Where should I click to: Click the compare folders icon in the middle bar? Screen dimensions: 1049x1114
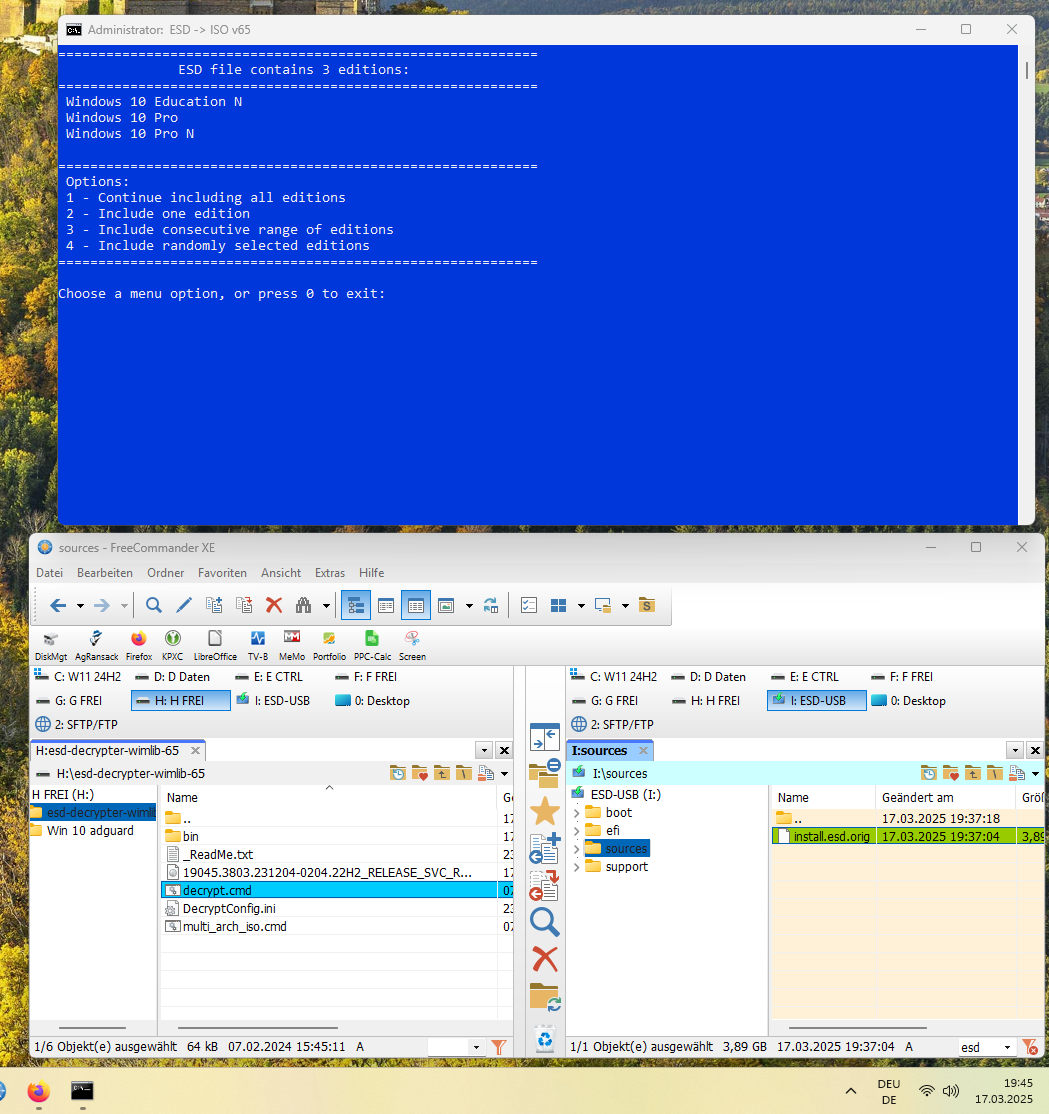(x=545, y=774)
